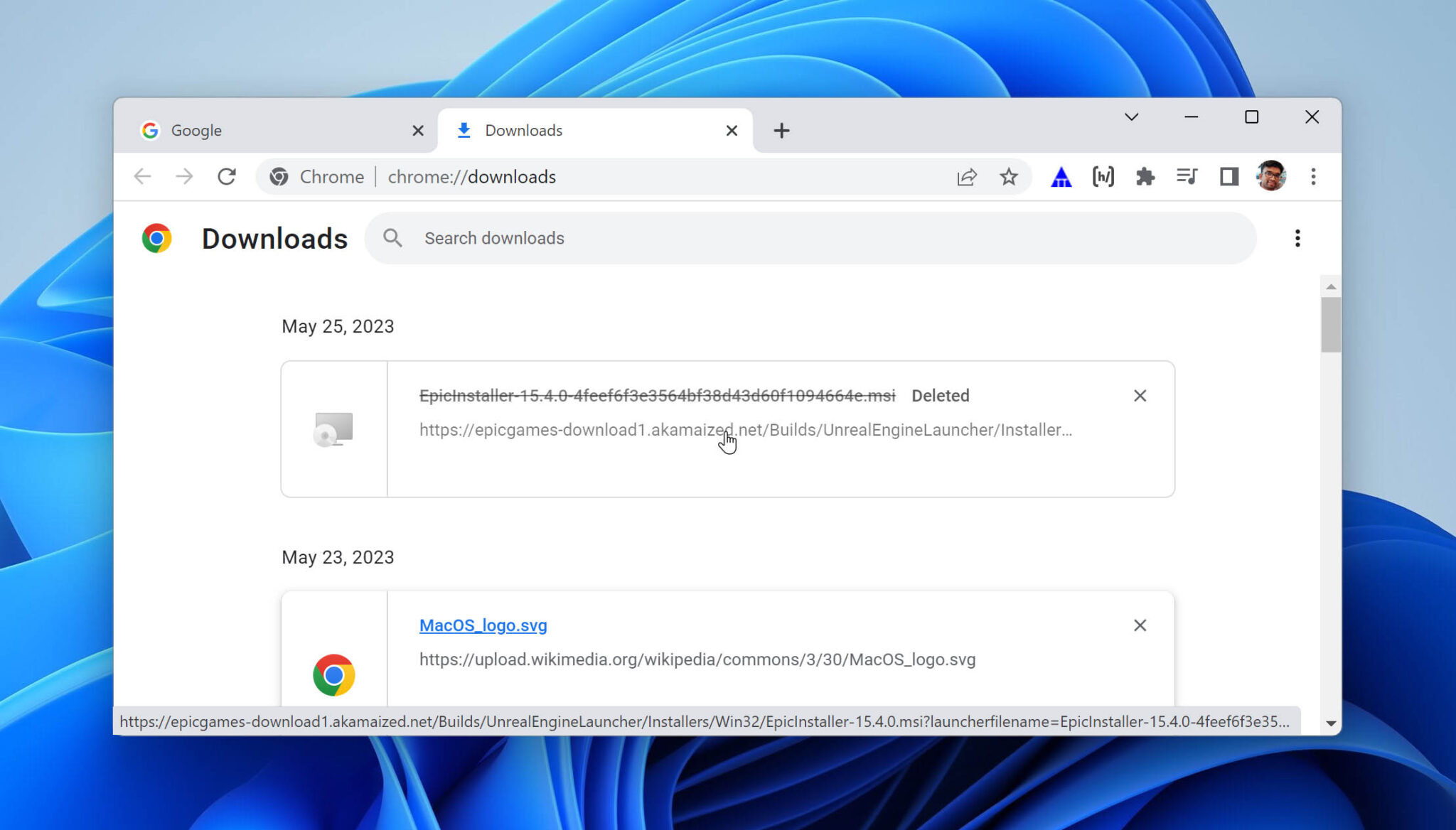Open the MacOS_logo.svg download link
1456x830 pixels.
pyautogui.click(x=483, y=625)
